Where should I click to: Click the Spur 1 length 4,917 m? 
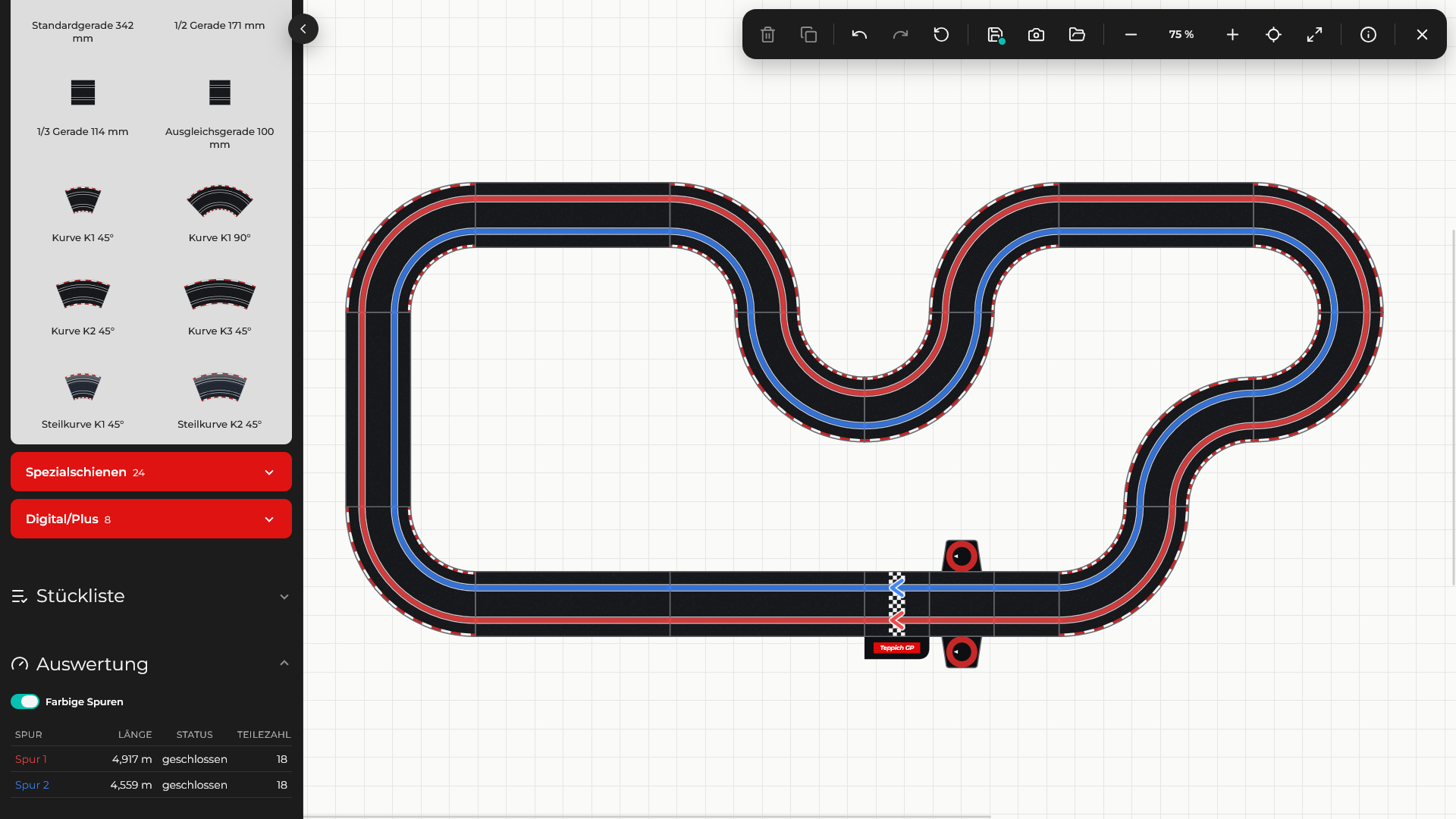132,759
